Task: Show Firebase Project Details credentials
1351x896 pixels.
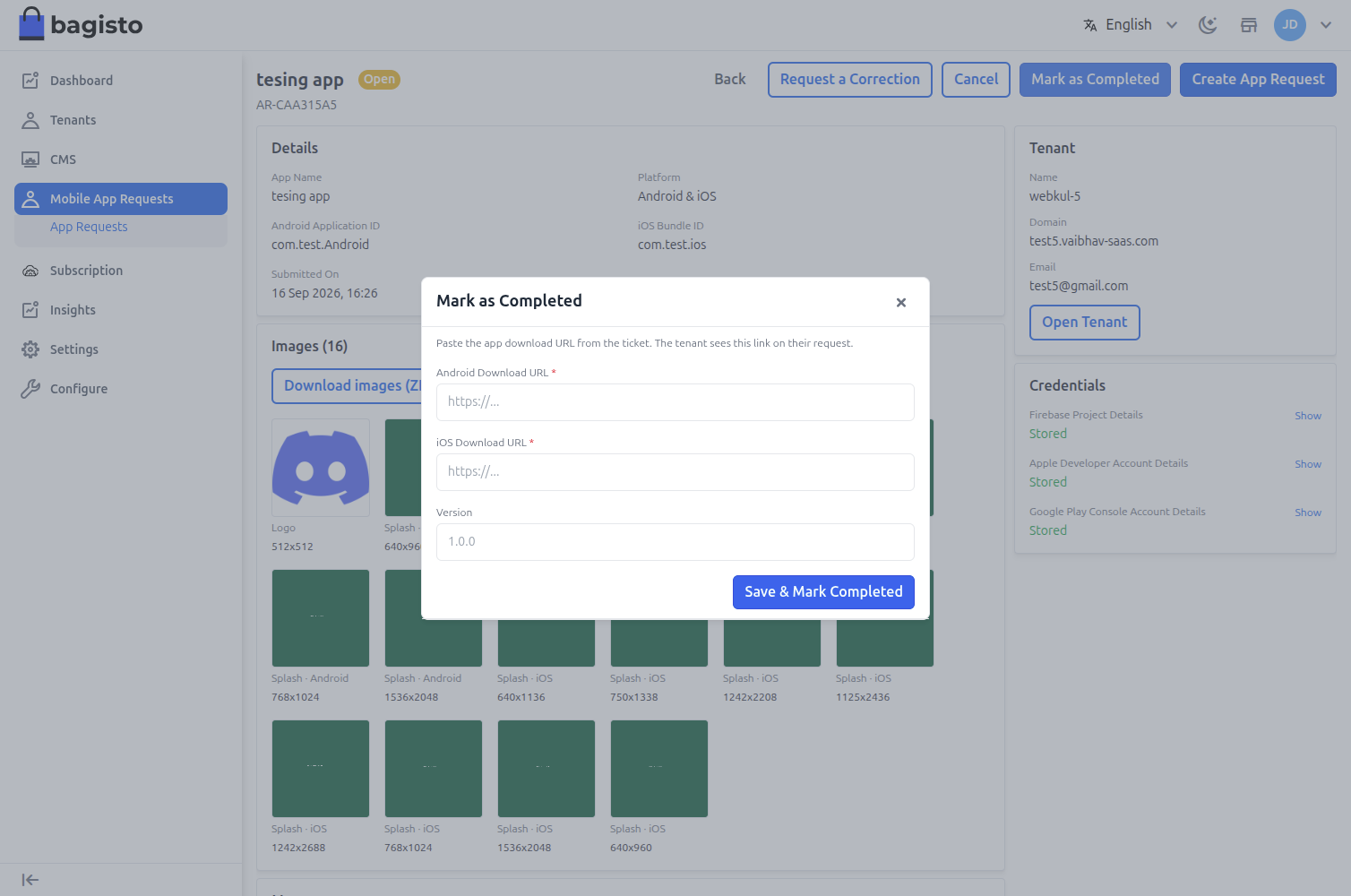Action: click(x=1308, y=416)
